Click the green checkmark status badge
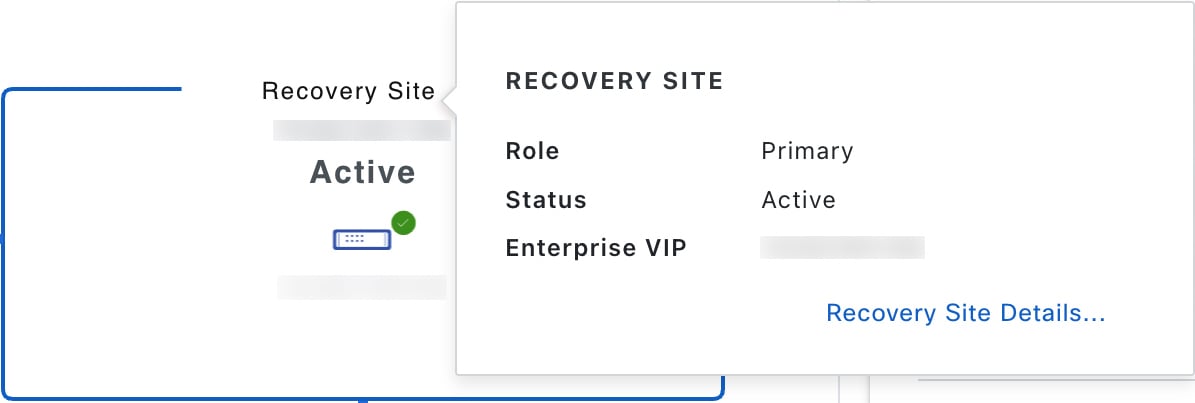 coord(403,223)
